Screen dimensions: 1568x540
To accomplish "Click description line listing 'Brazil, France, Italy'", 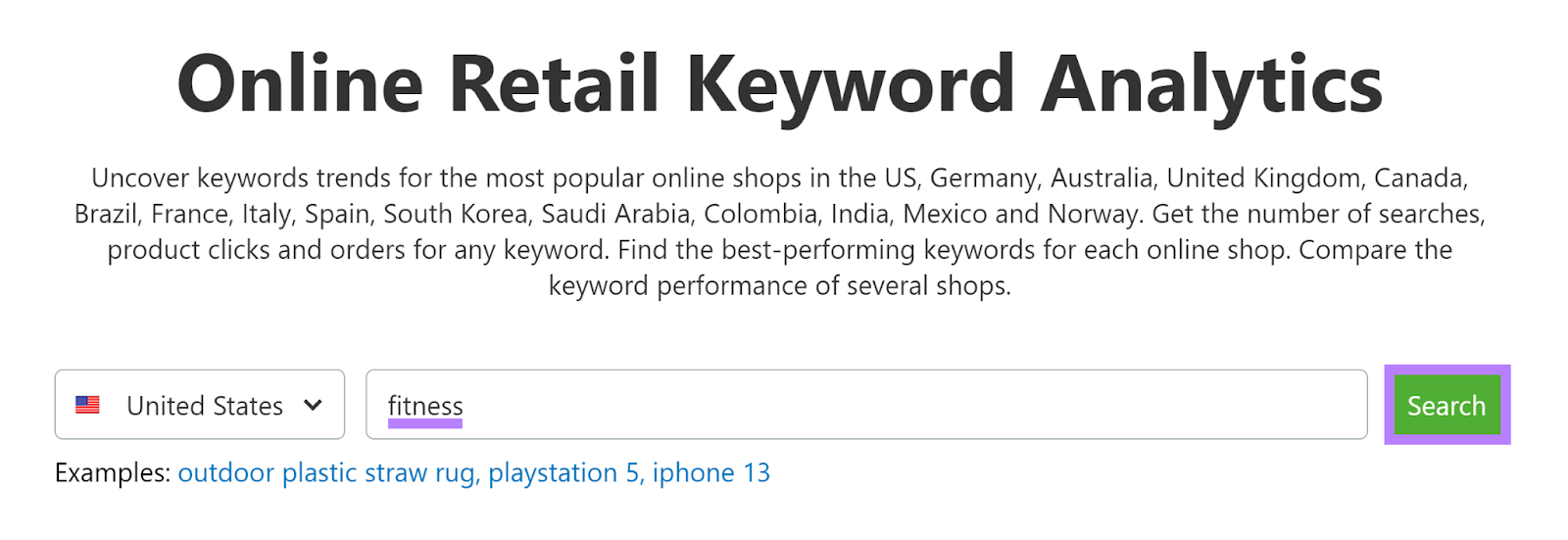I will (x=779, y=215).
